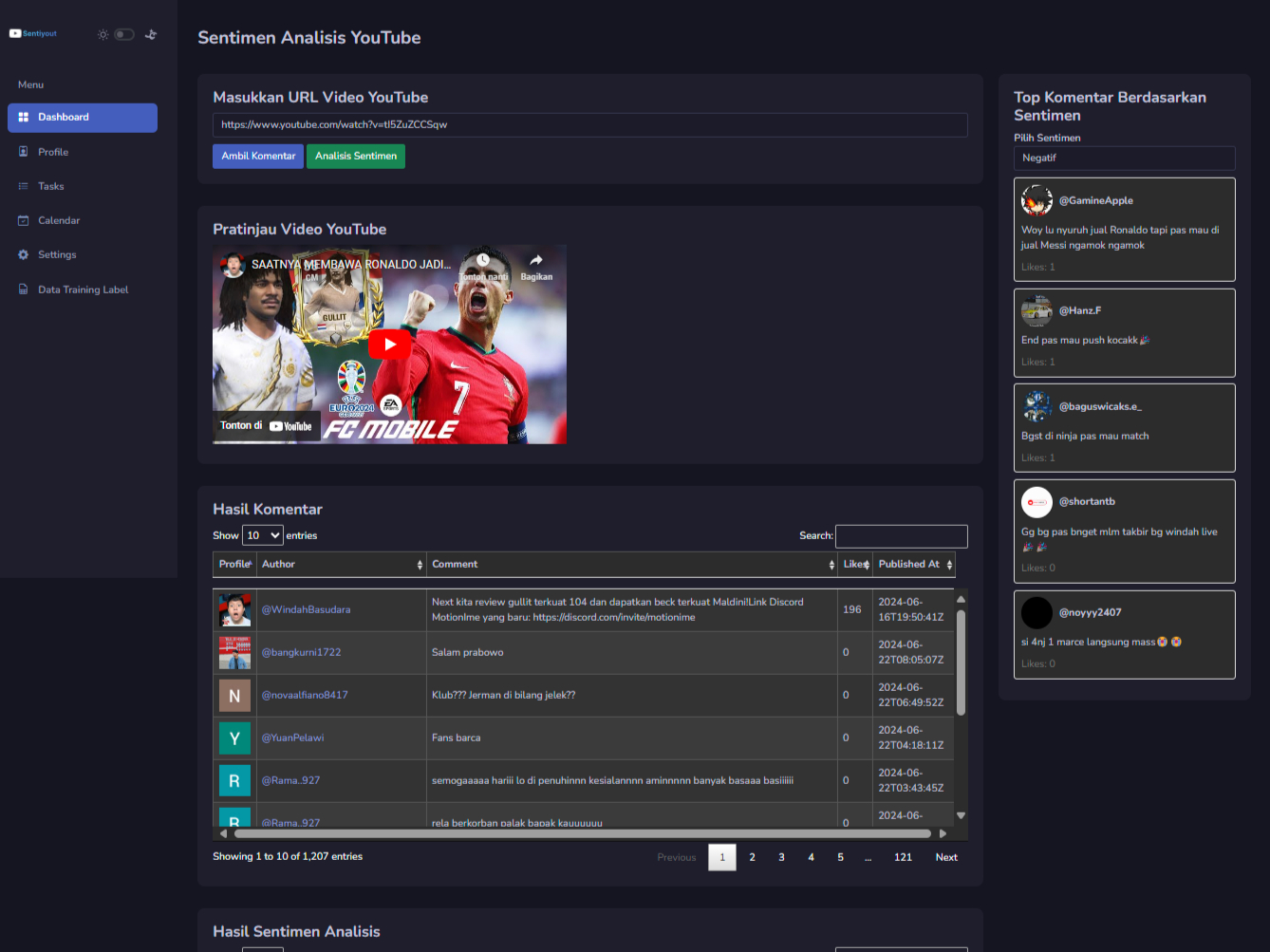Click 'Bgst di ninja pas mau match' comment

[1085, 436]
